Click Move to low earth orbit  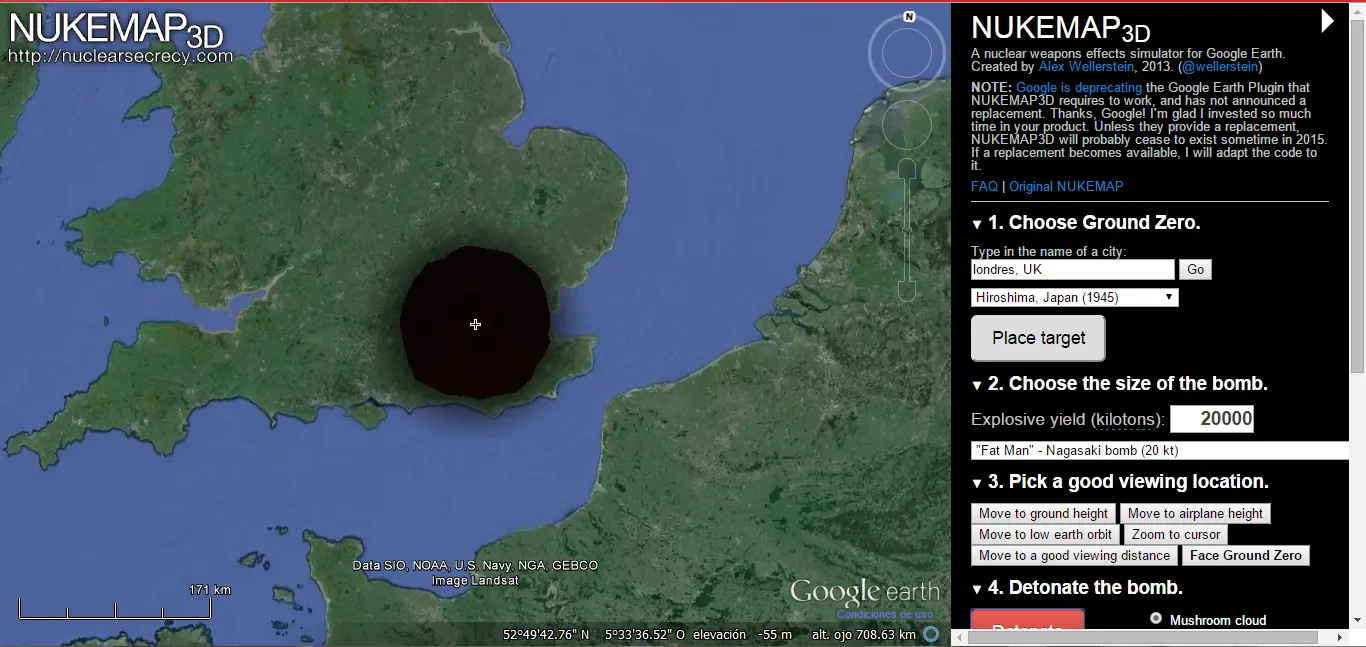click(1045, 535)
